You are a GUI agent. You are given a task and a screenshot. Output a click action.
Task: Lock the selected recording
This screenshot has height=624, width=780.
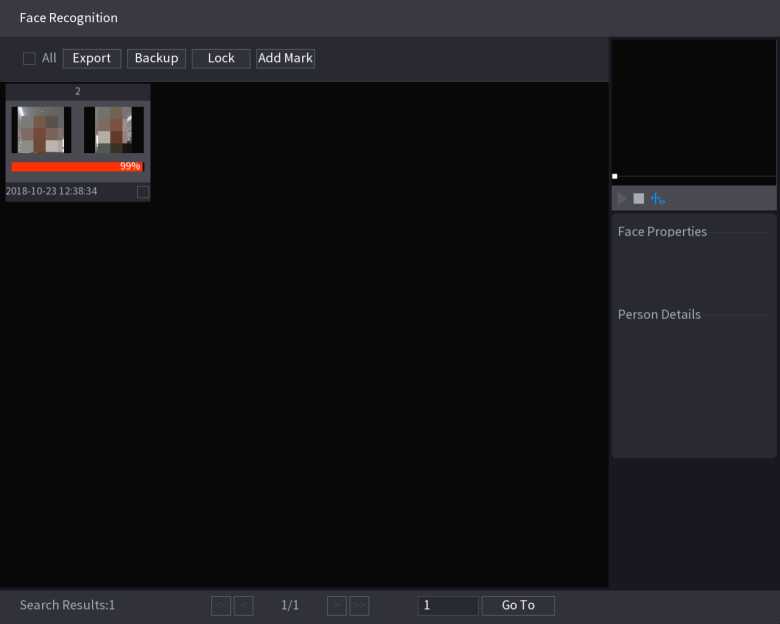[221, 58]
